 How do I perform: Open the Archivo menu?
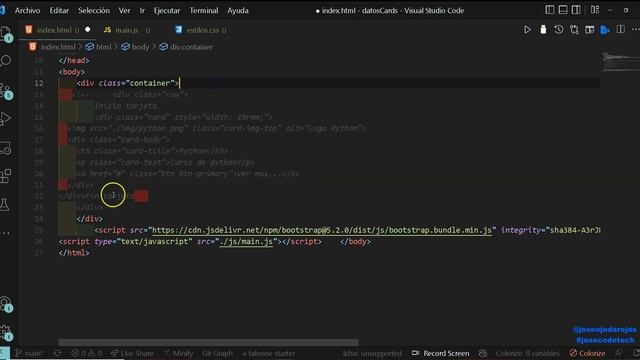point(27,11)
